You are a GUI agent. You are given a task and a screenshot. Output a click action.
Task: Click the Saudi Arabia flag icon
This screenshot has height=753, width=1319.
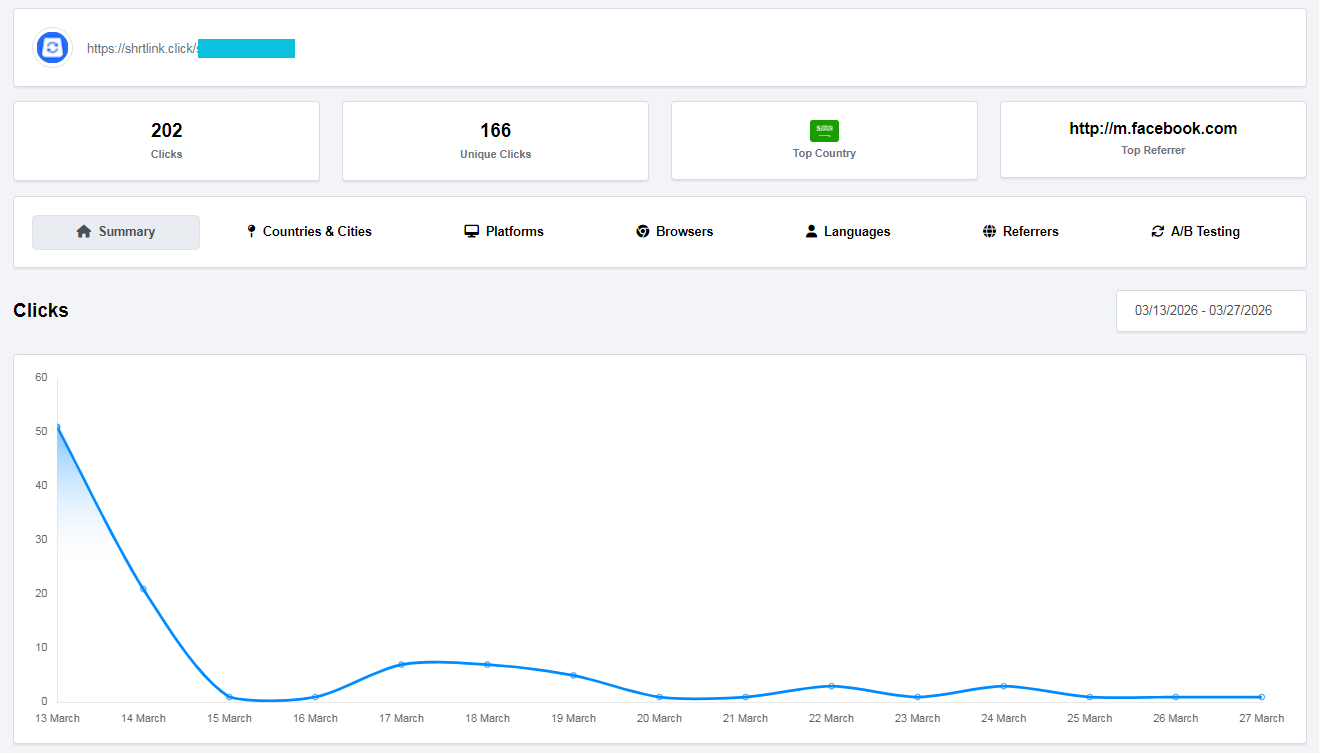tap(824, 130)
